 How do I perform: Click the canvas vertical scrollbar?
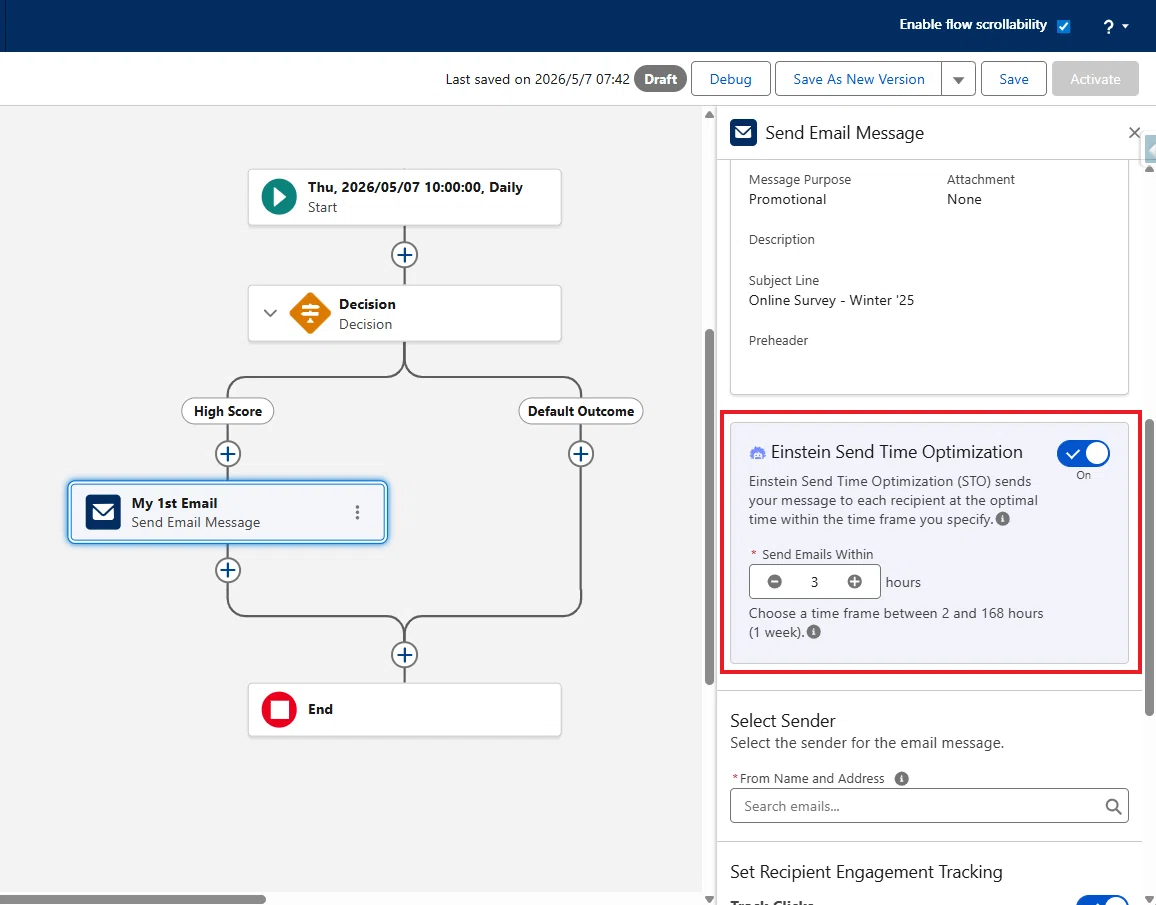tap(709, 506)
